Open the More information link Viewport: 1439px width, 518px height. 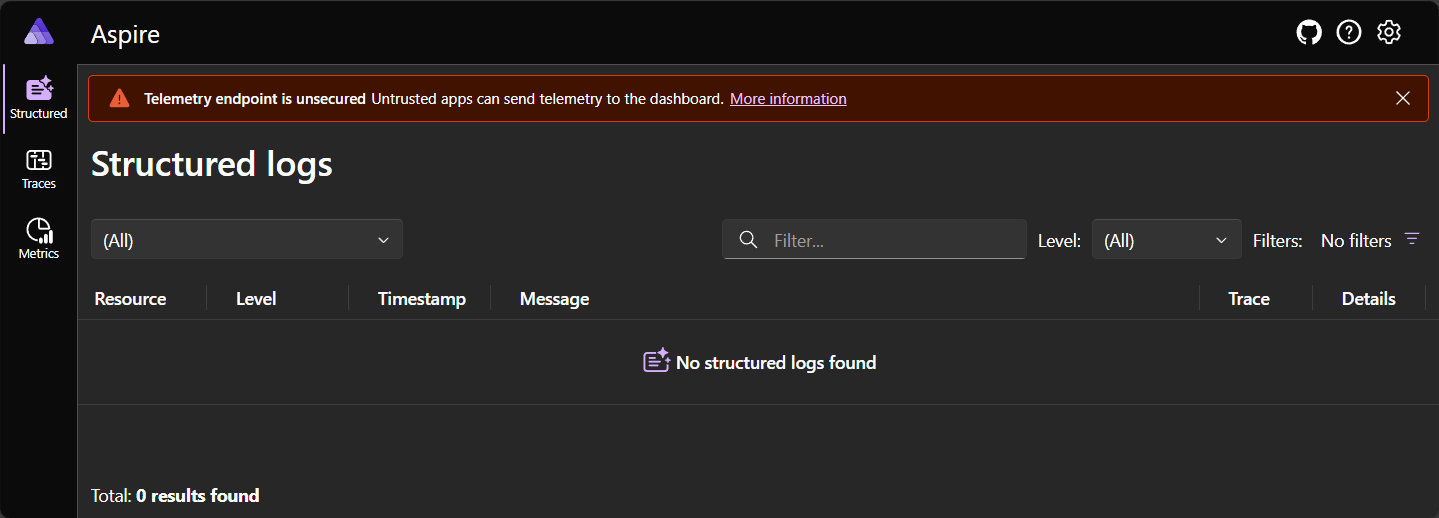point(788,99)
